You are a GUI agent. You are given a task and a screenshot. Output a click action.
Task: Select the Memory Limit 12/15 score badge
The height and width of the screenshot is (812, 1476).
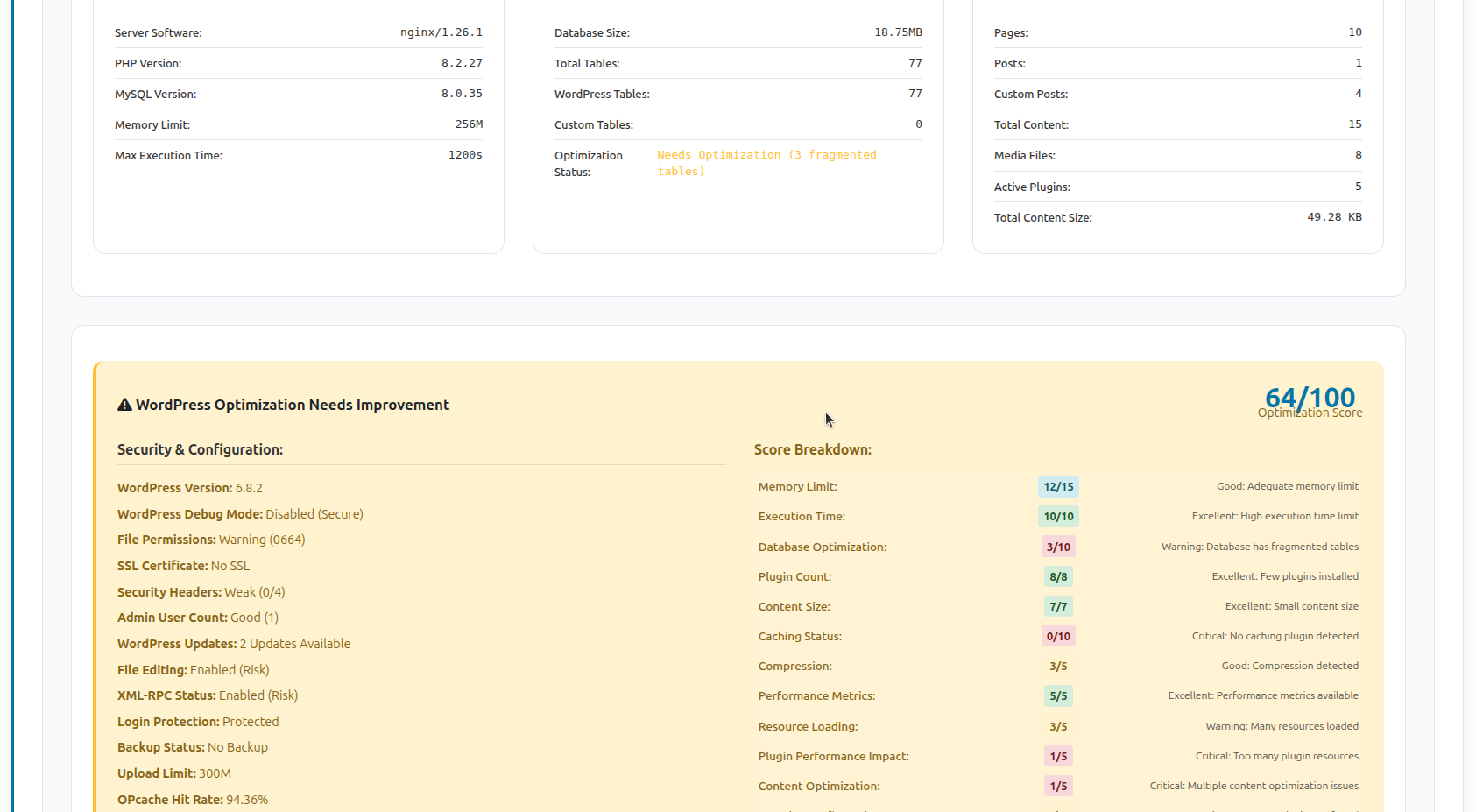tap(1058, 487)
